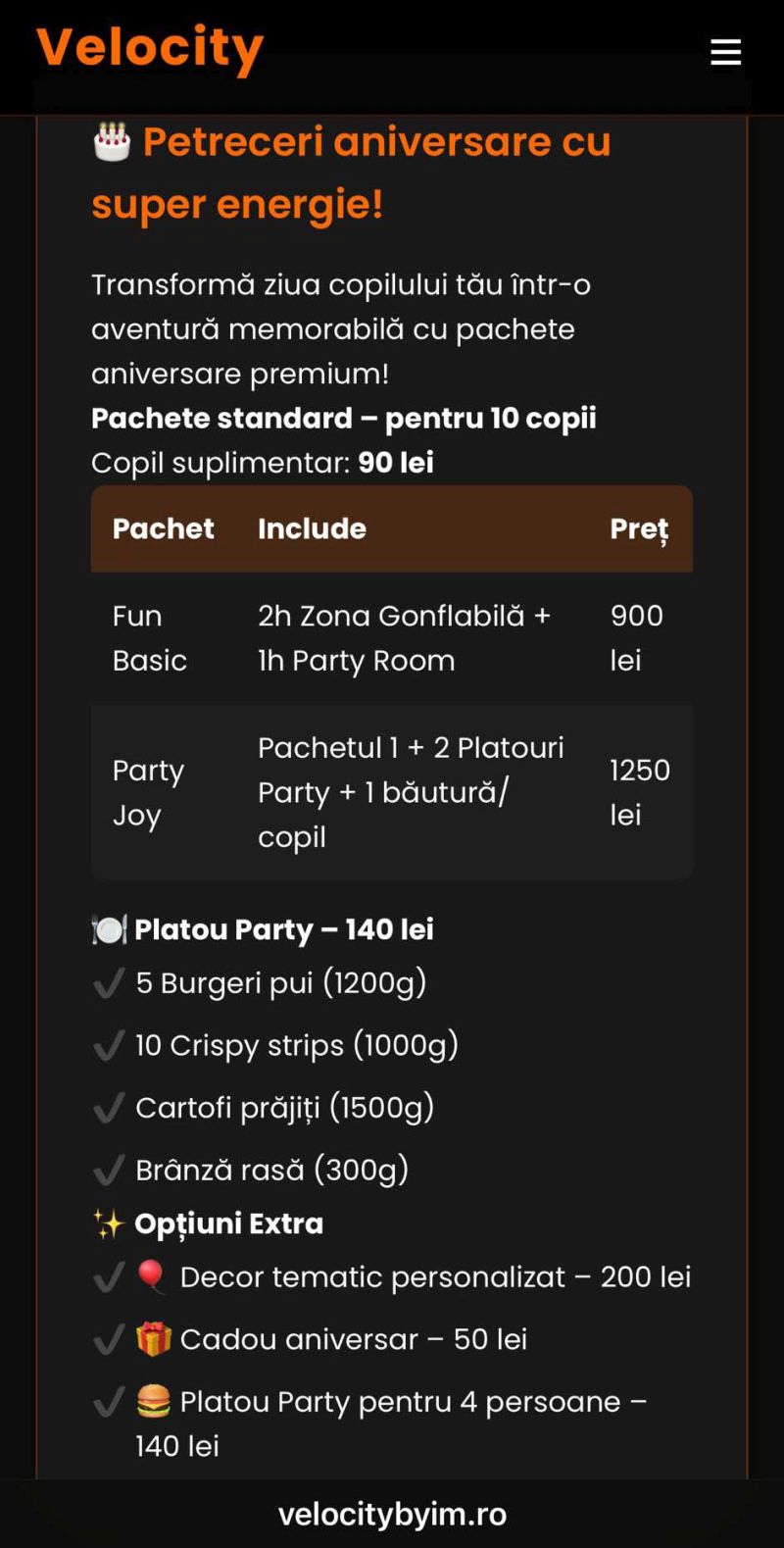Click the Velocity logo
Image resolution: width=784 pixels, height=1548 pixels.
(x=150, y=49)
